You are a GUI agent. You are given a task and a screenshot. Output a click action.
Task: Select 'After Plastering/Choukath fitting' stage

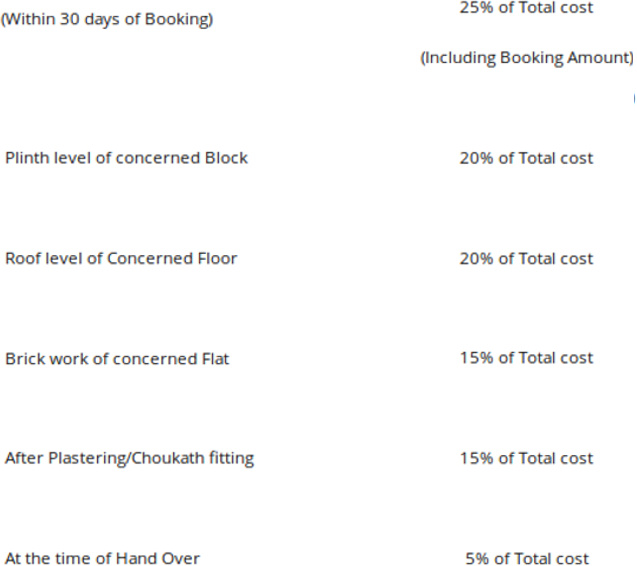pos(129,458)
